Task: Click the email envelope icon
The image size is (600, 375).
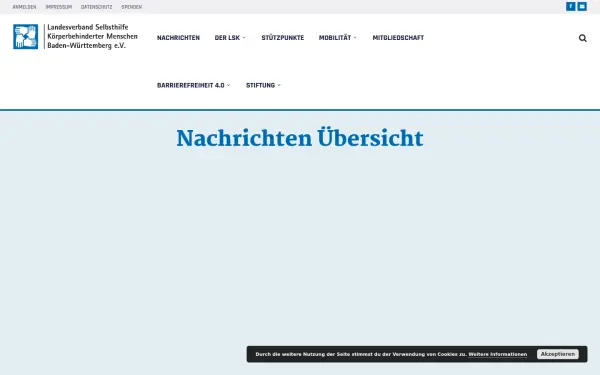Action: (582, 7)
